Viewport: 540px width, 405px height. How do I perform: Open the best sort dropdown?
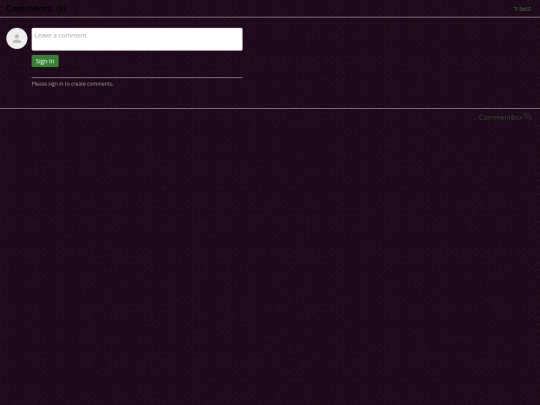point(522,9)
